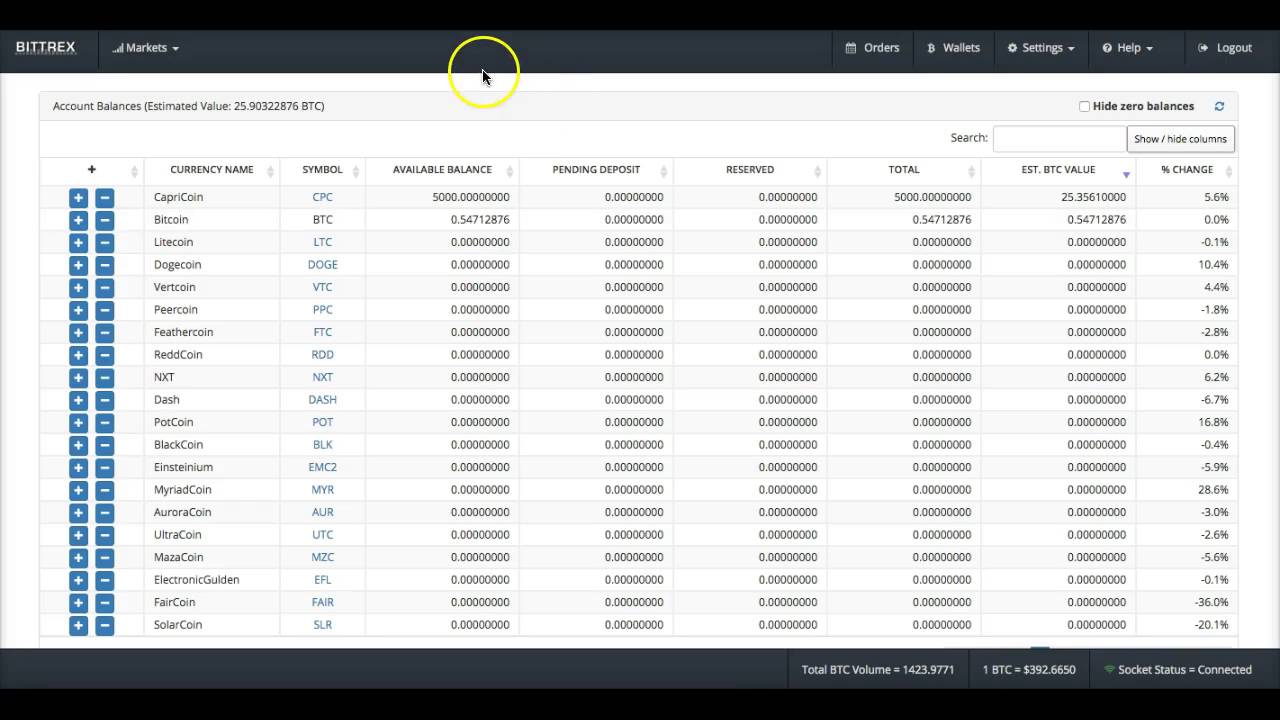This screenshot has height=720, width=1280.
Task: Click the 25.35610000 BTC value cell
Action: [1093, 197]
